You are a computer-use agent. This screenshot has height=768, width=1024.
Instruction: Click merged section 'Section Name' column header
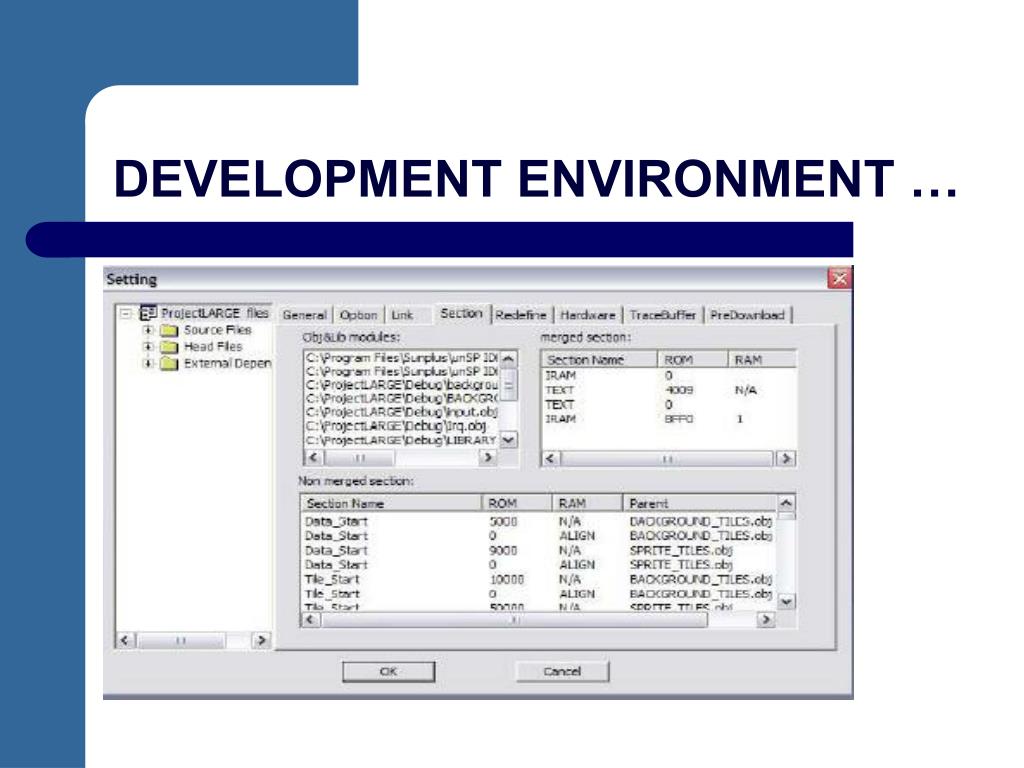coord(600,360)
